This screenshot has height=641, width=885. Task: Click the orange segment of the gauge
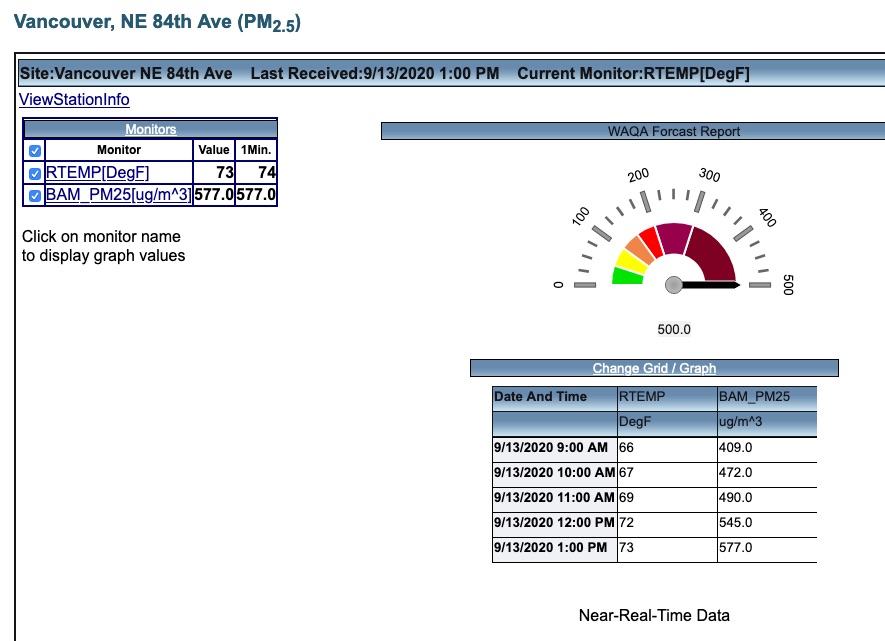pyautogui.click(x=640, y=250)
